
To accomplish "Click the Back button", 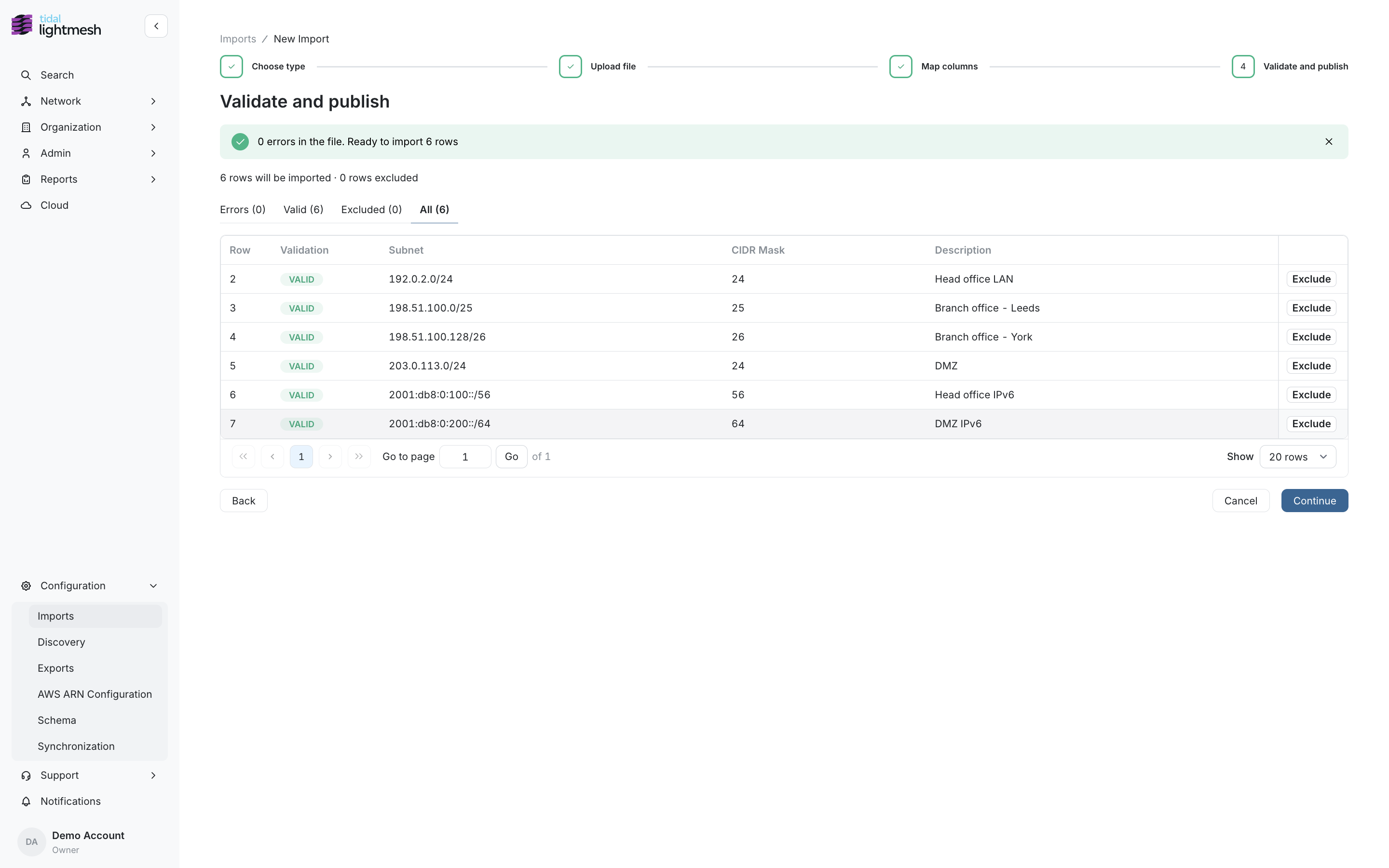I will [x=244, y=501].
